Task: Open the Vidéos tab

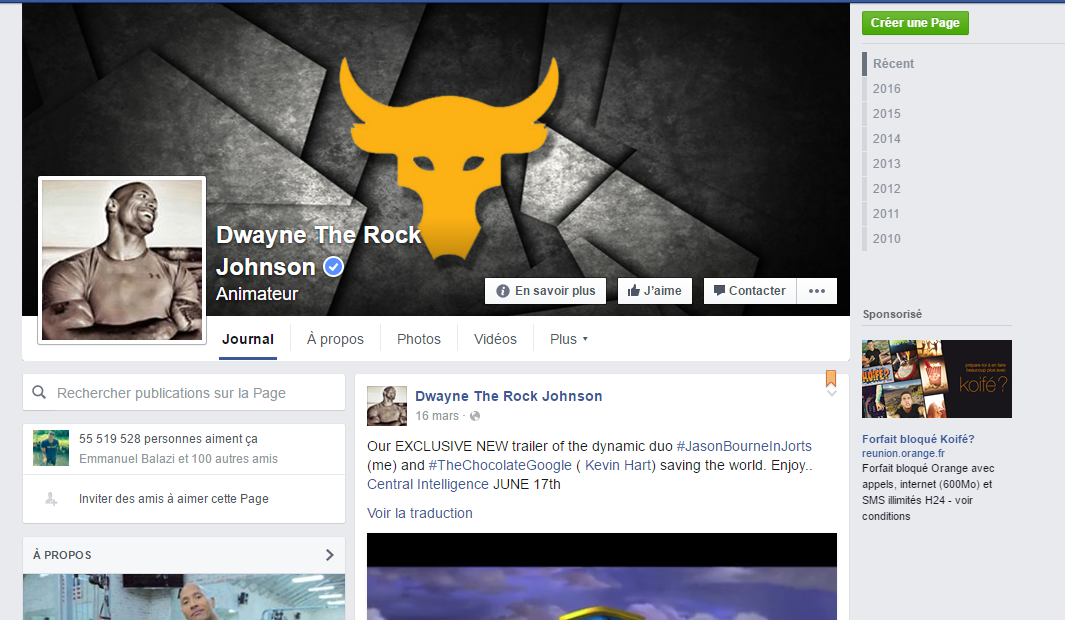Action: click(495, 339)
